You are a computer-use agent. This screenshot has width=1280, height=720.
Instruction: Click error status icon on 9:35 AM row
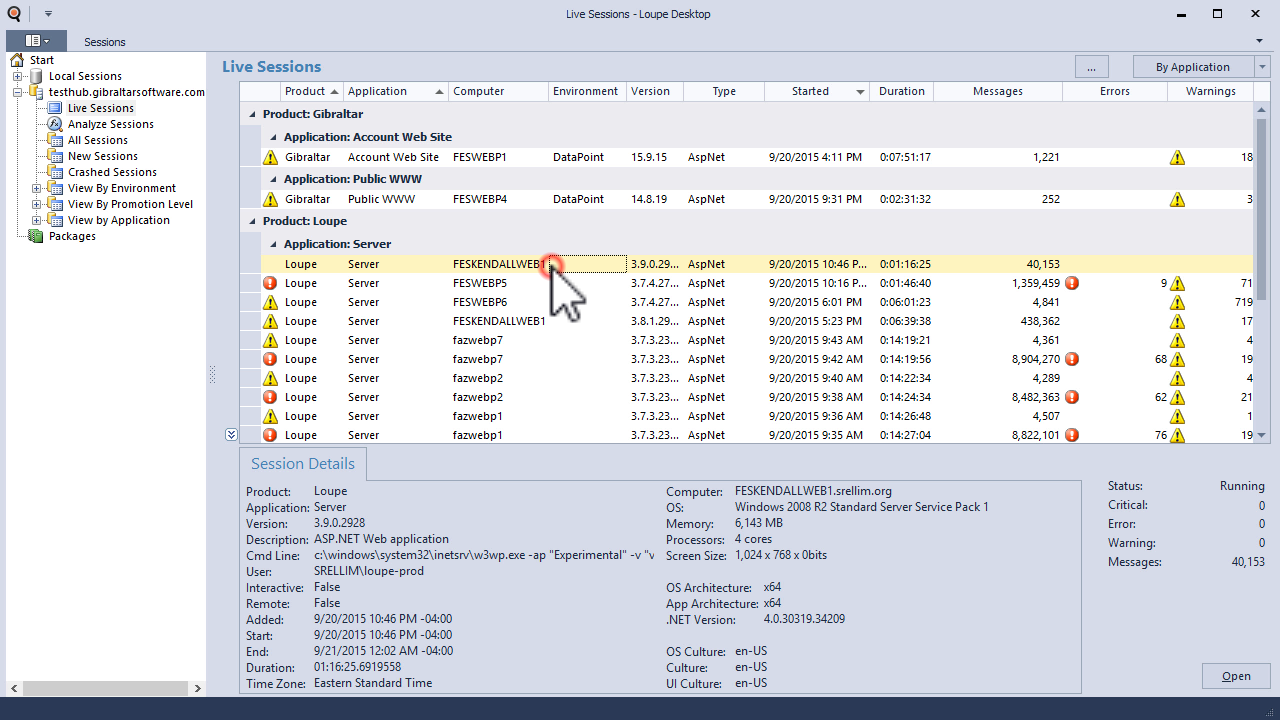270,435
